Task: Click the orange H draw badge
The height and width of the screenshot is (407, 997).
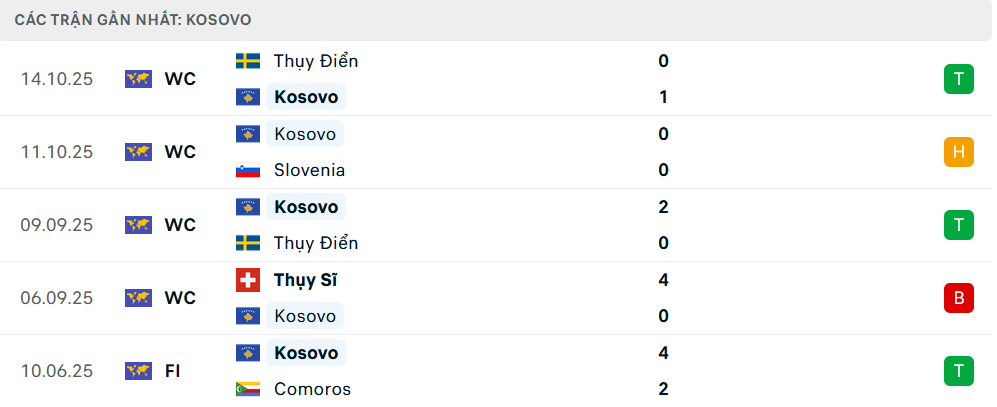Action: pyautogui.click(x=958, y=152)
